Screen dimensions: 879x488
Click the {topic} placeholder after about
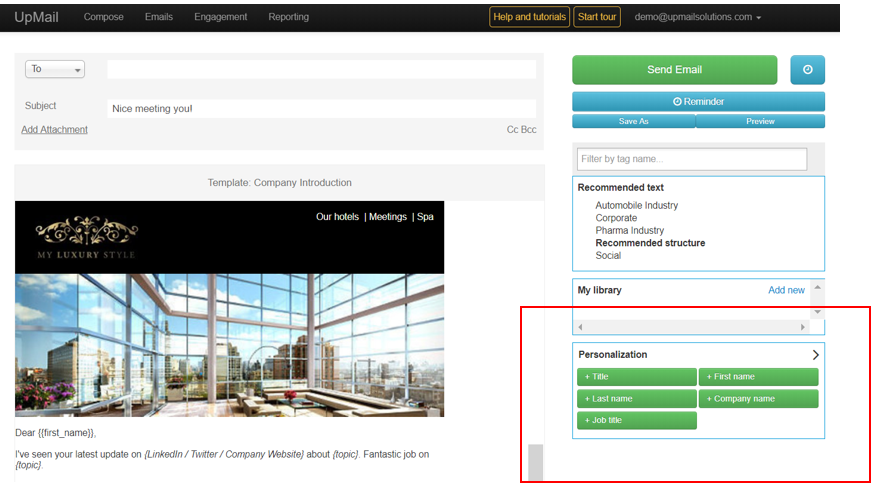345,454
